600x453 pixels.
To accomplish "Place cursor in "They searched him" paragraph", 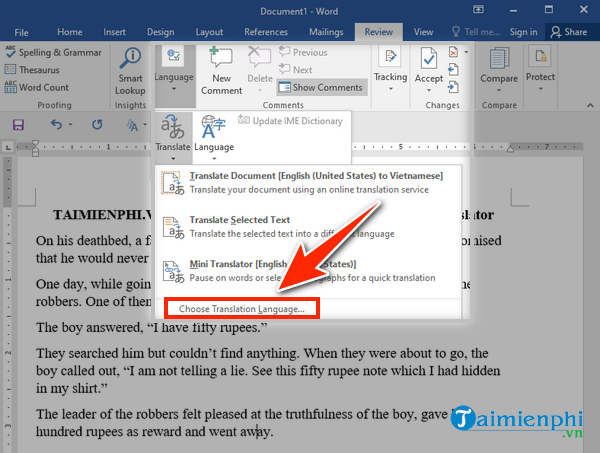I will [268, 371].
